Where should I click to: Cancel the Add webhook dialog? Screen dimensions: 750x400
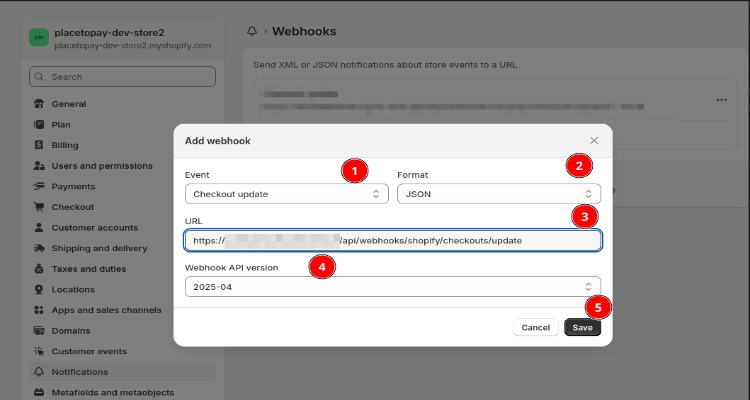pyautogui.click(x=535, y=327)
